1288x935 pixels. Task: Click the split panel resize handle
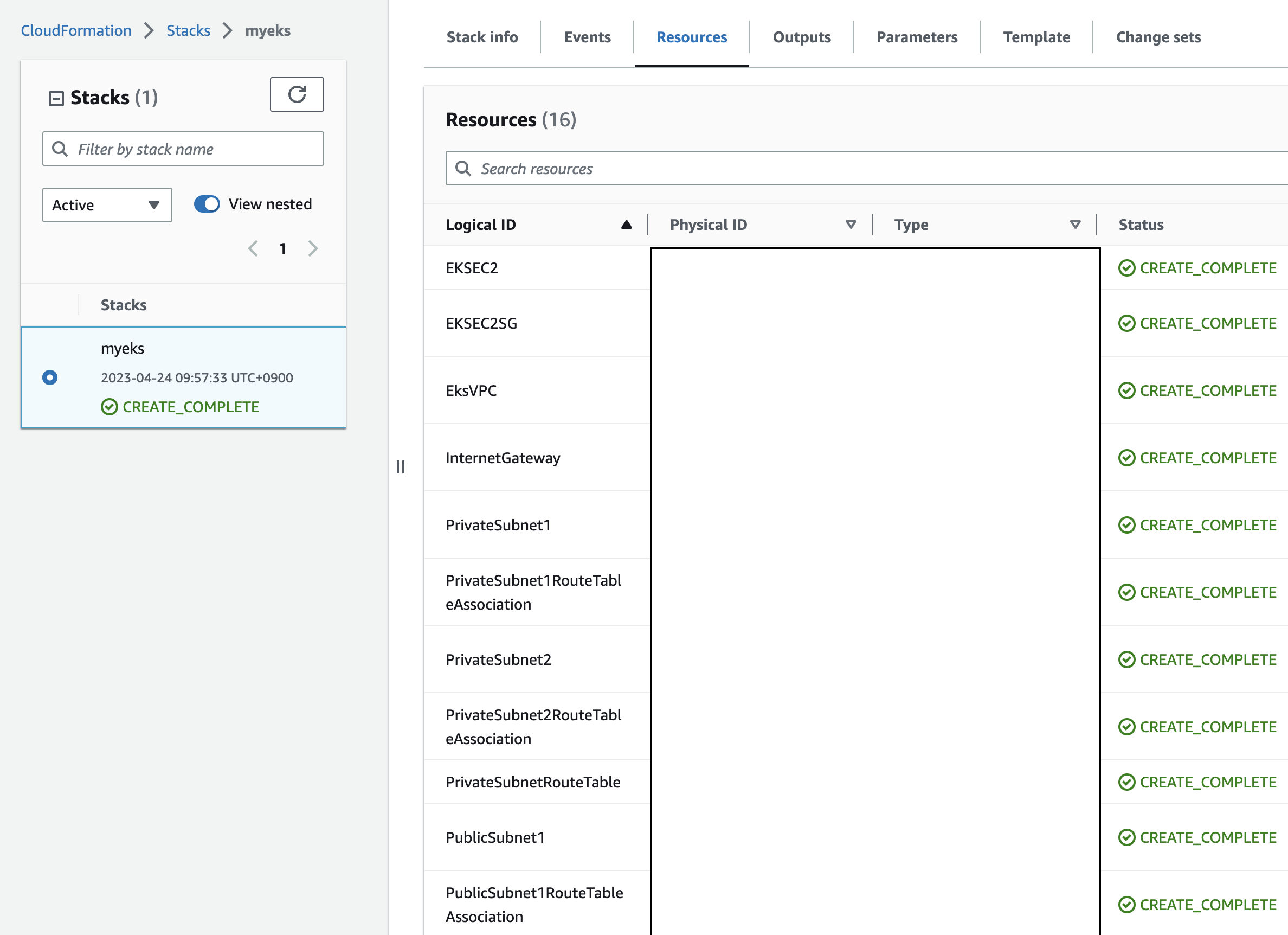401,467
